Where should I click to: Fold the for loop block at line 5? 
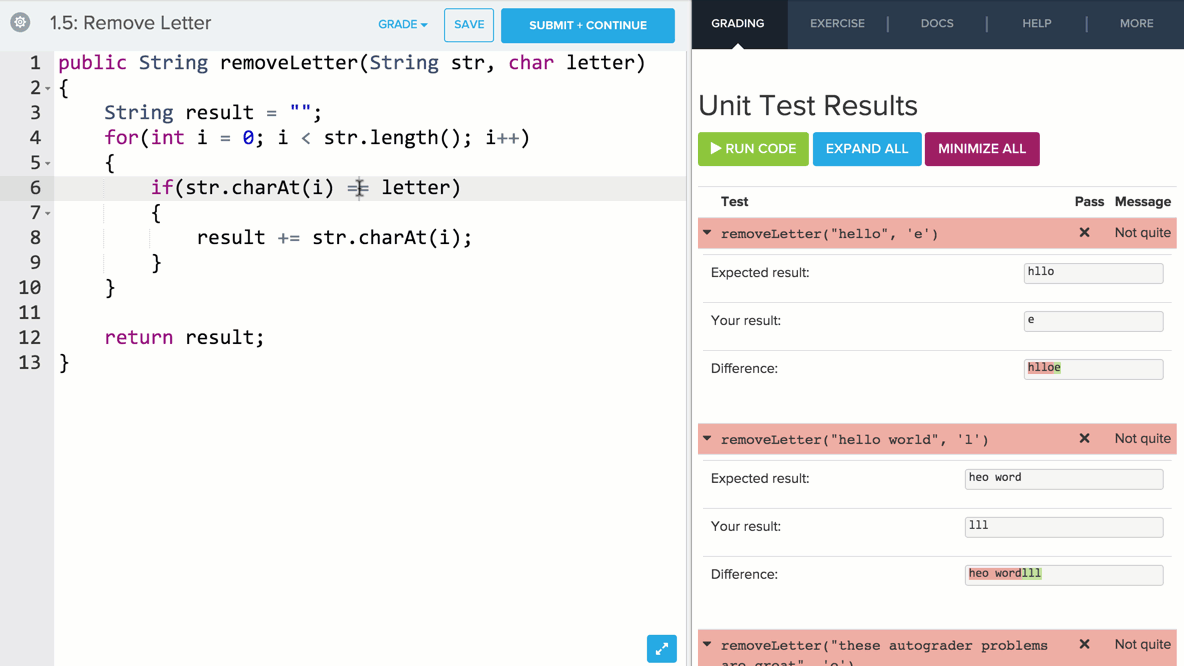click(x=47, y=164)
